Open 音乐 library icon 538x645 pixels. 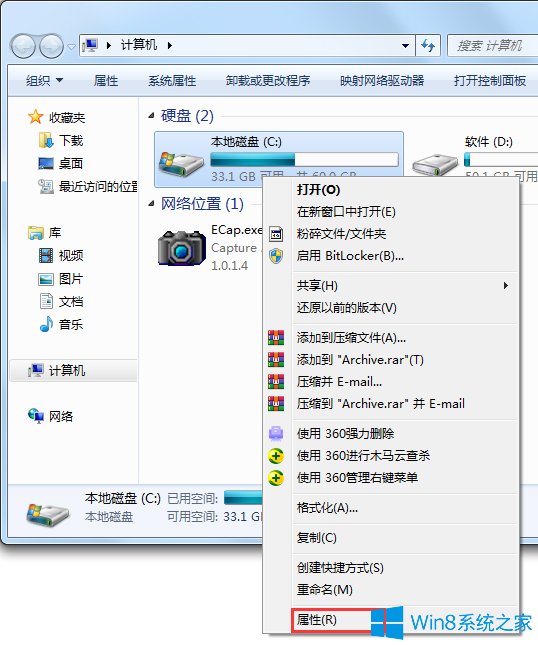tap(46, 324)
